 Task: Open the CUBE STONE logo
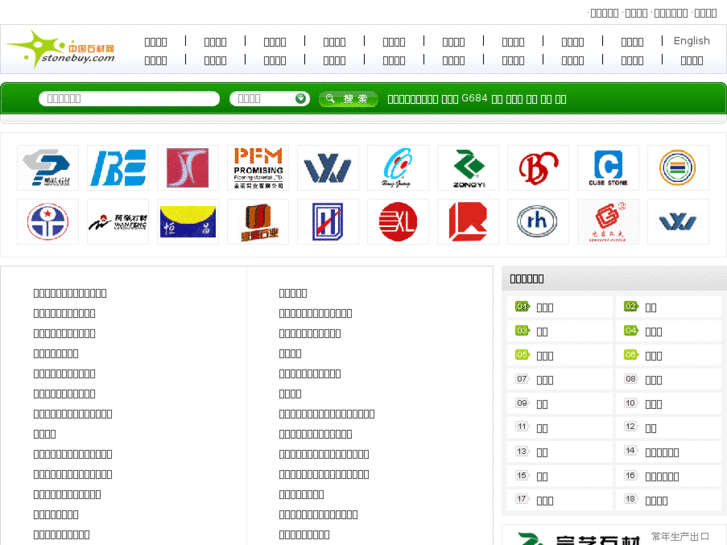point(608,168)
